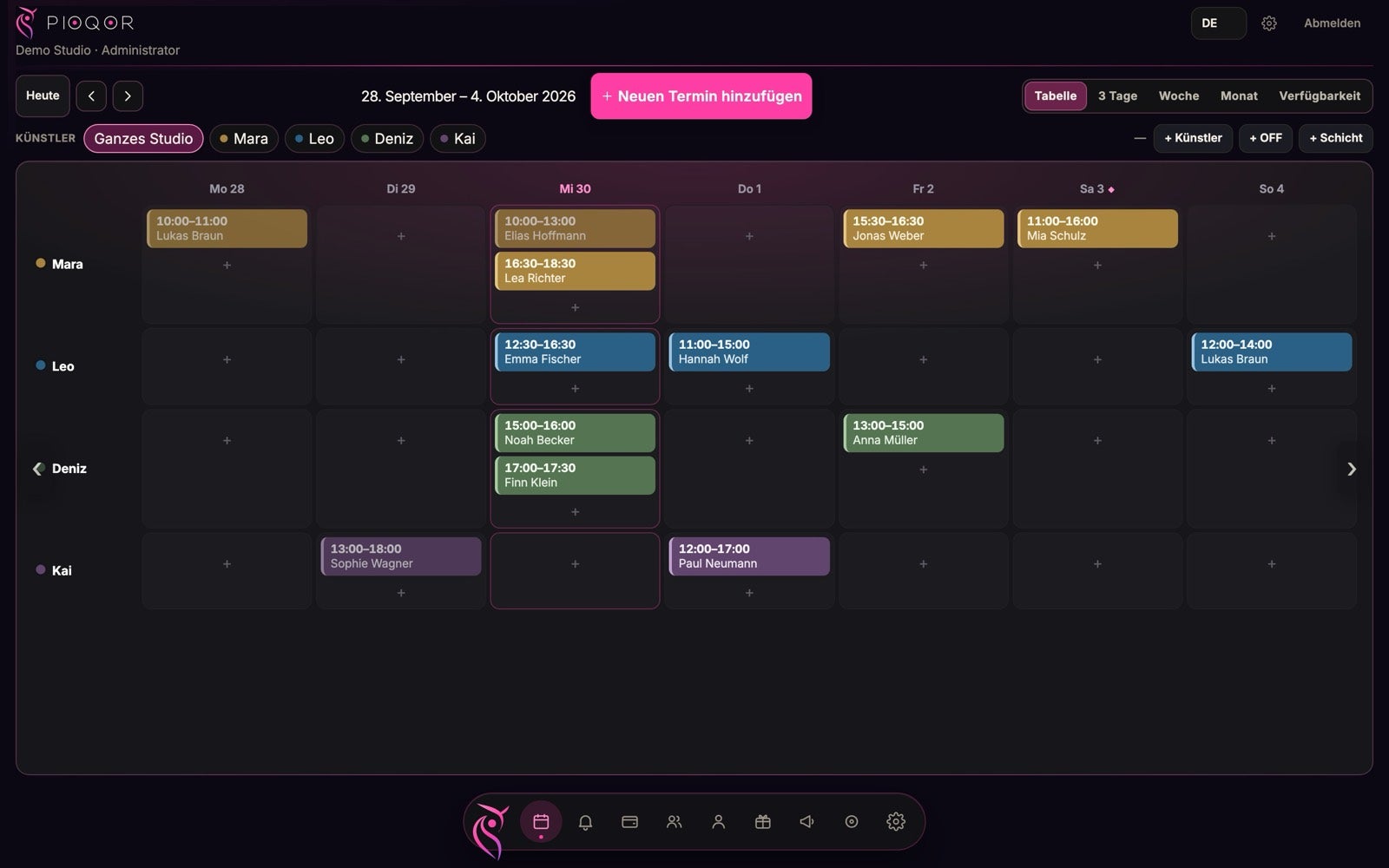Image resolution: width=1389 pixels, height=868 pixels.
Task: Click the + Schicht button
Action: coord(1335,139)
